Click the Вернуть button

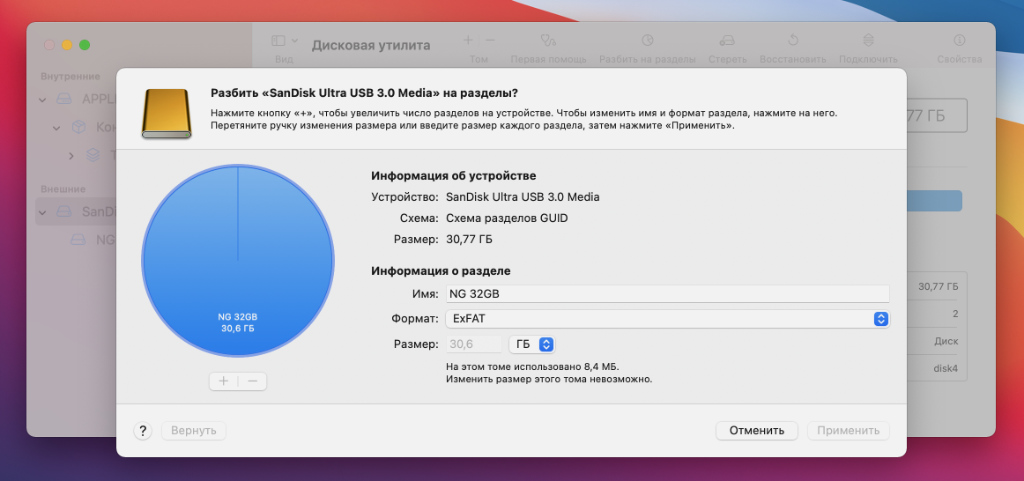(193, 431)
